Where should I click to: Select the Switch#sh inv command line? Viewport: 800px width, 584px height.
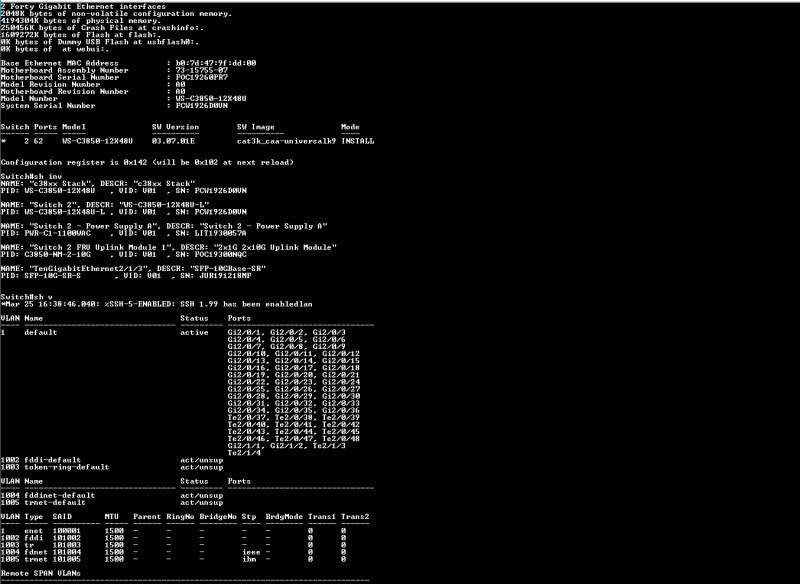pyautogui.click(x=31, y=176)
